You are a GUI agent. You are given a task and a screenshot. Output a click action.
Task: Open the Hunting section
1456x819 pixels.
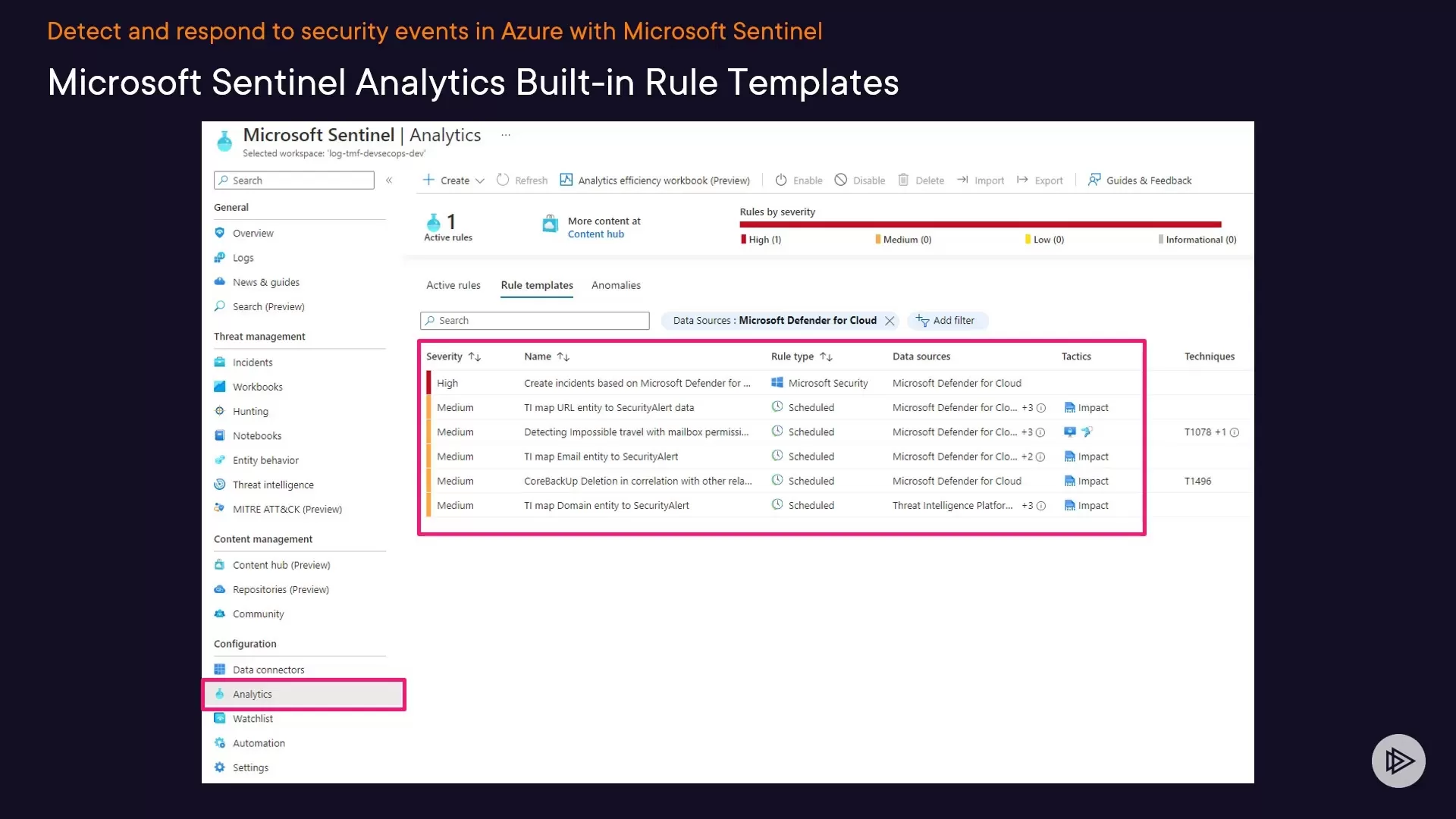point(250,410)
